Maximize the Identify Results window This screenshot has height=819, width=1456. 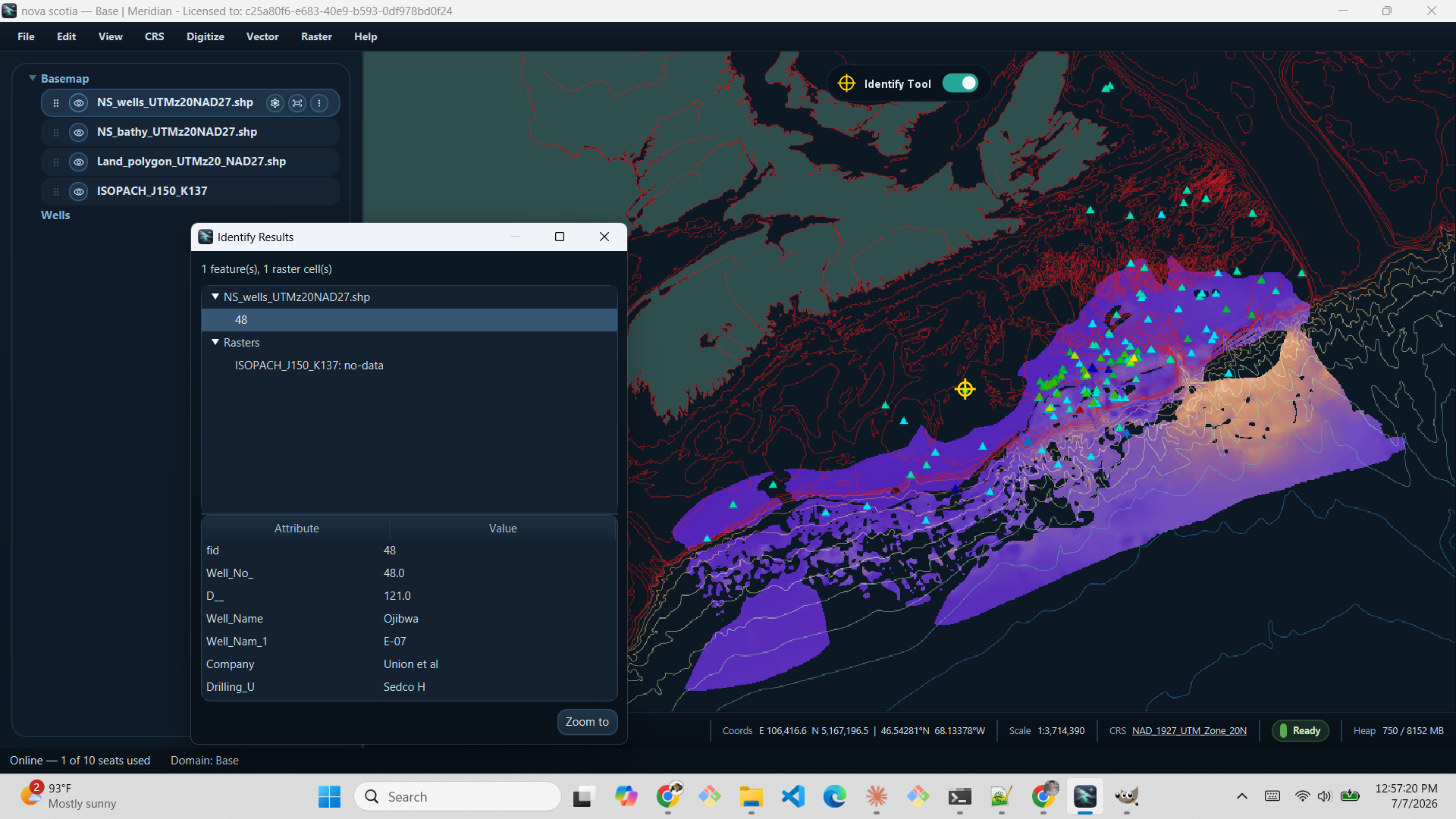[x=560, y=237]
